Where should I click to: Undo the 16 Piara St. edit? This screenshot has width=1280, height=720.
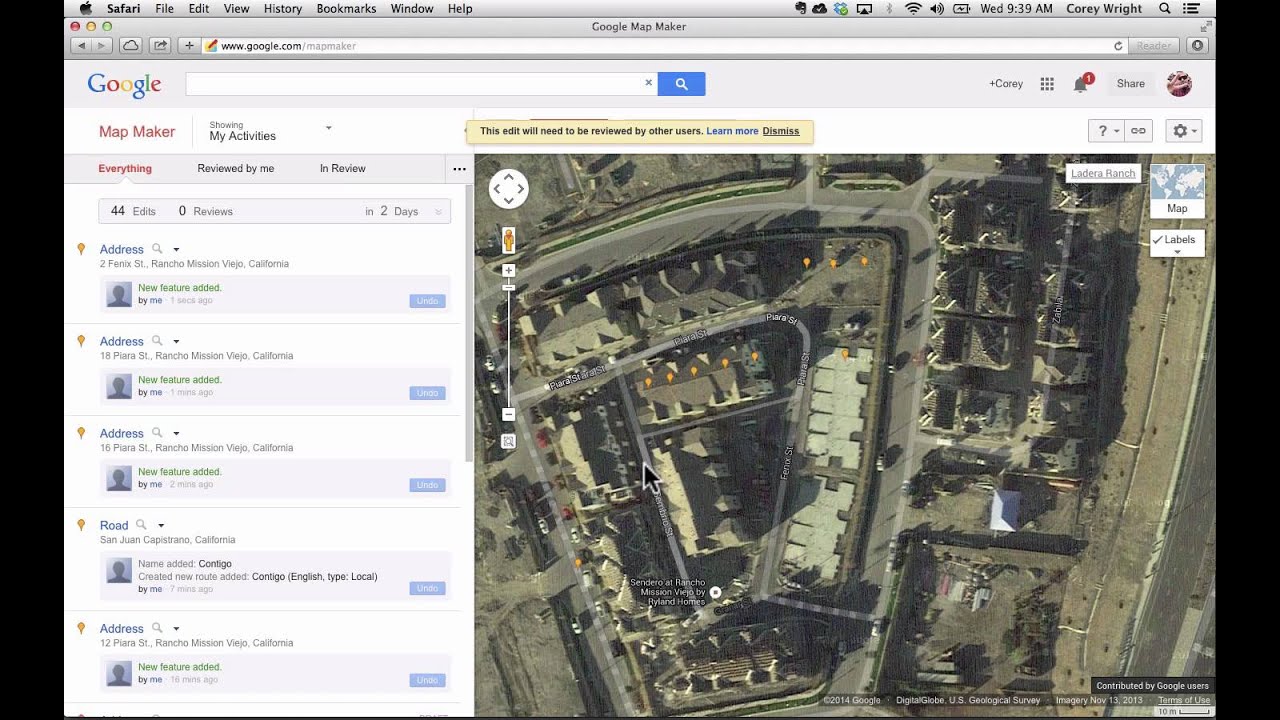click(427, 485)
